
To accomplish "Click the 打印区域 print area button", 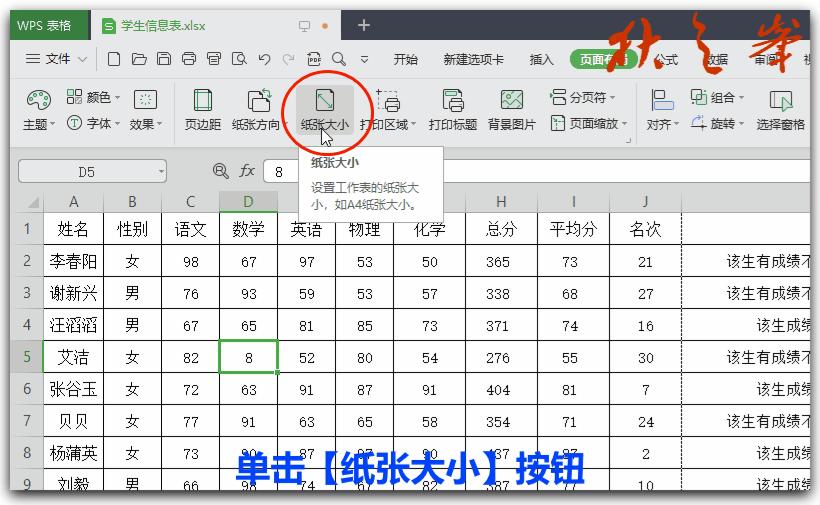I will [x=388, y=110].
